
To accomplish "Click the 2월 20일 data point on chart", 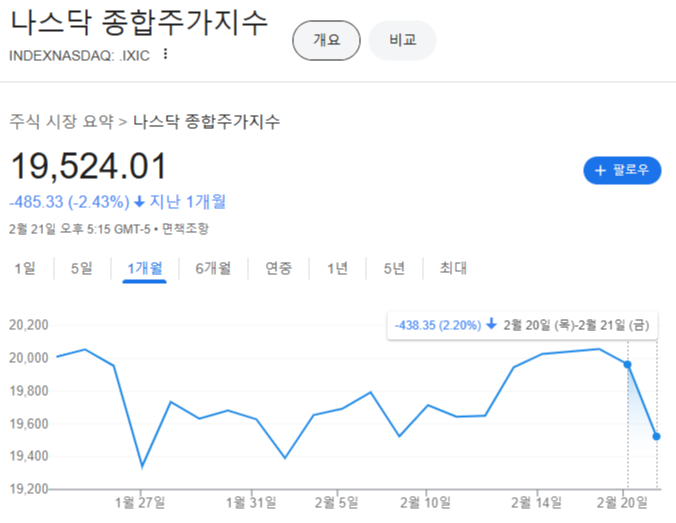I will coord(627,365).
